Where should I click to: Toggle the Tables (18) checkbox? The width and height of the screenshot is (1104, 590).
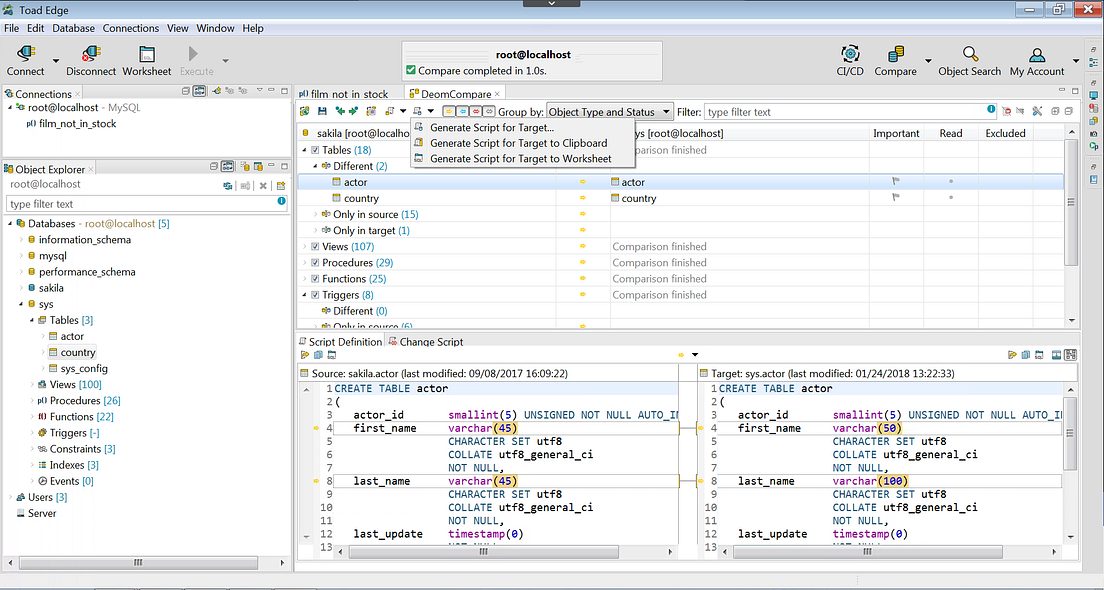coord(315,150)
